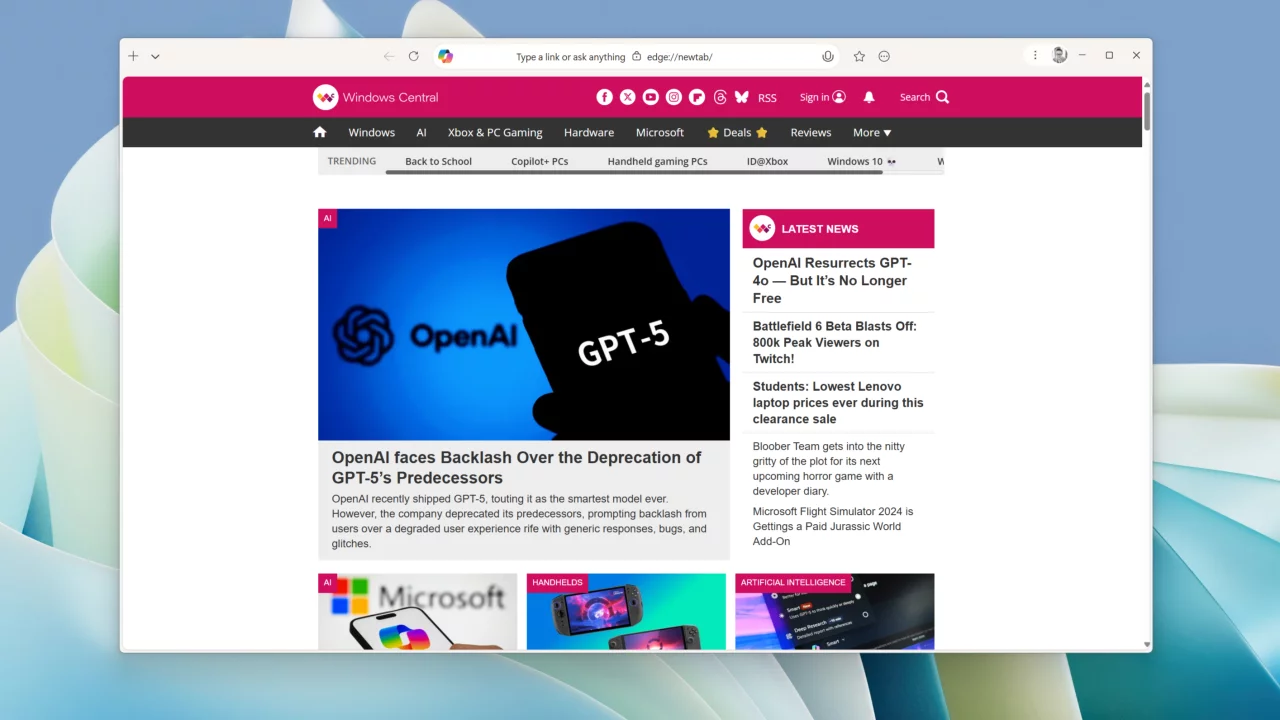Click the scrollbar down arrow
1280x720 pixels.
(x=1147, y=645)
